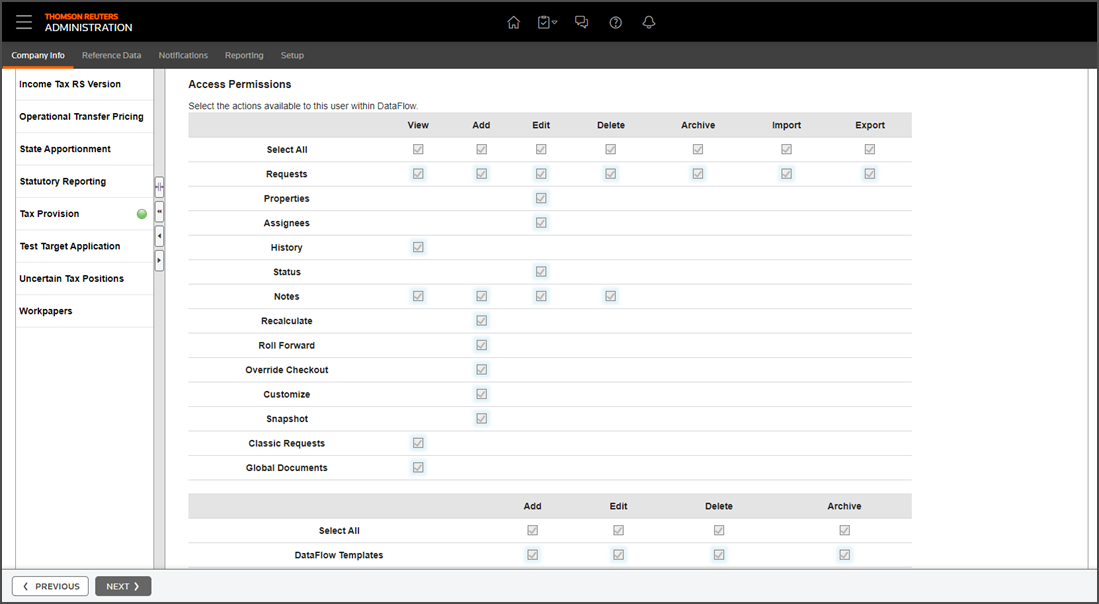Toggle Classic Requests View checkbox

click(418, 443)
